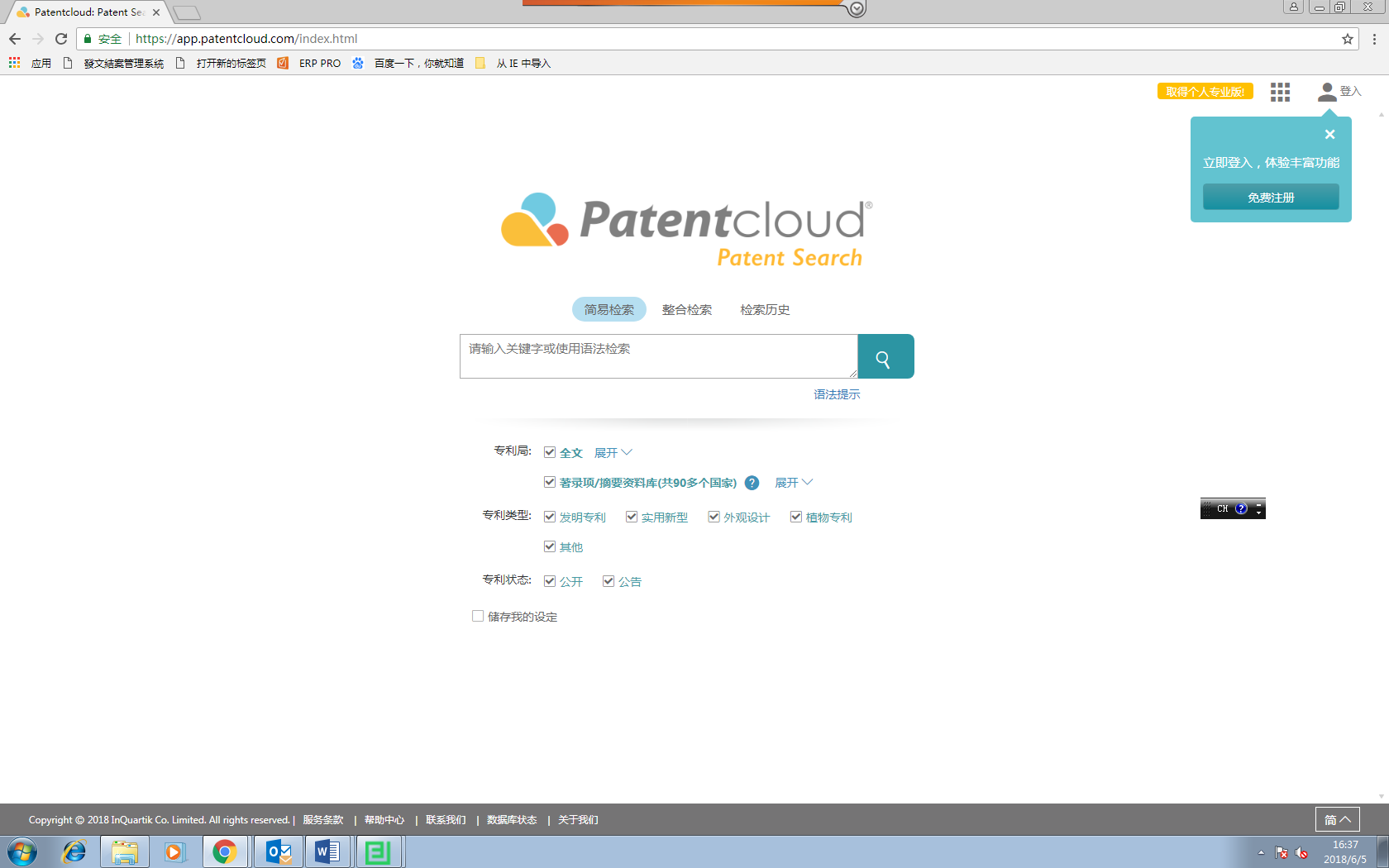Open the apps shortcut in bookmarks bar
1389x868 pixels.
point(30,63)
